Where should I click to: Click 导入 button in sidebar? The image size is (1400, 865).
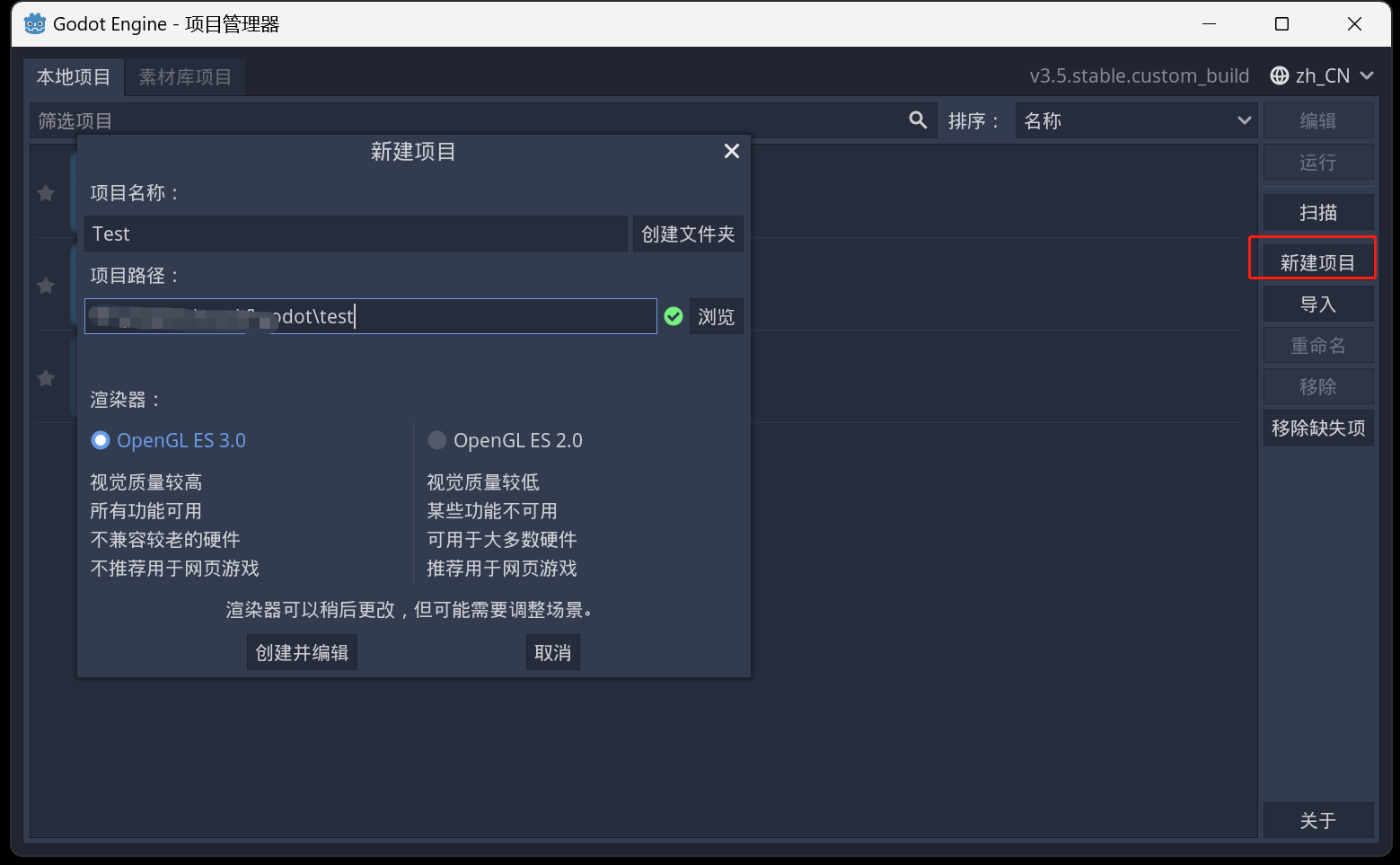point(1318,304)
